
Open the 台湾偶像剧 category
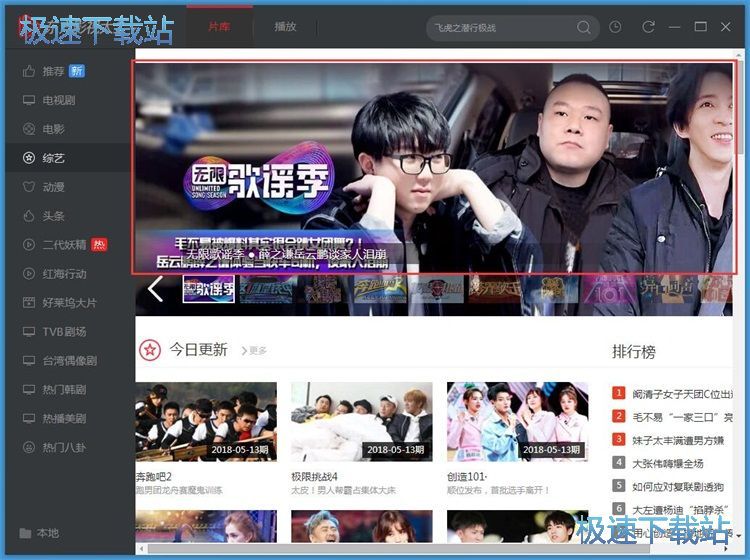pyautogui.click(x=60, y=361)
